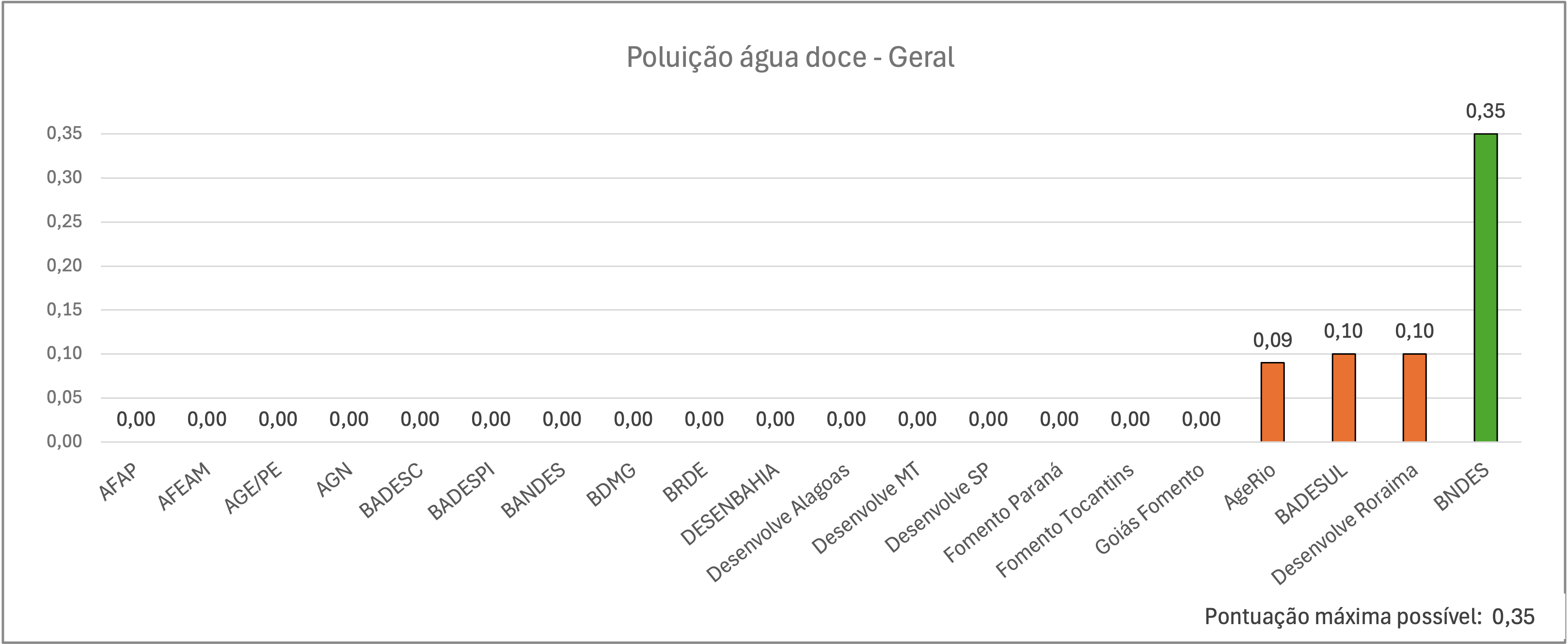The width and height of the screenshot is (1568, 644).
Task: Select the 0,10 data label above BADESUL
Action: pos(1344,331)
